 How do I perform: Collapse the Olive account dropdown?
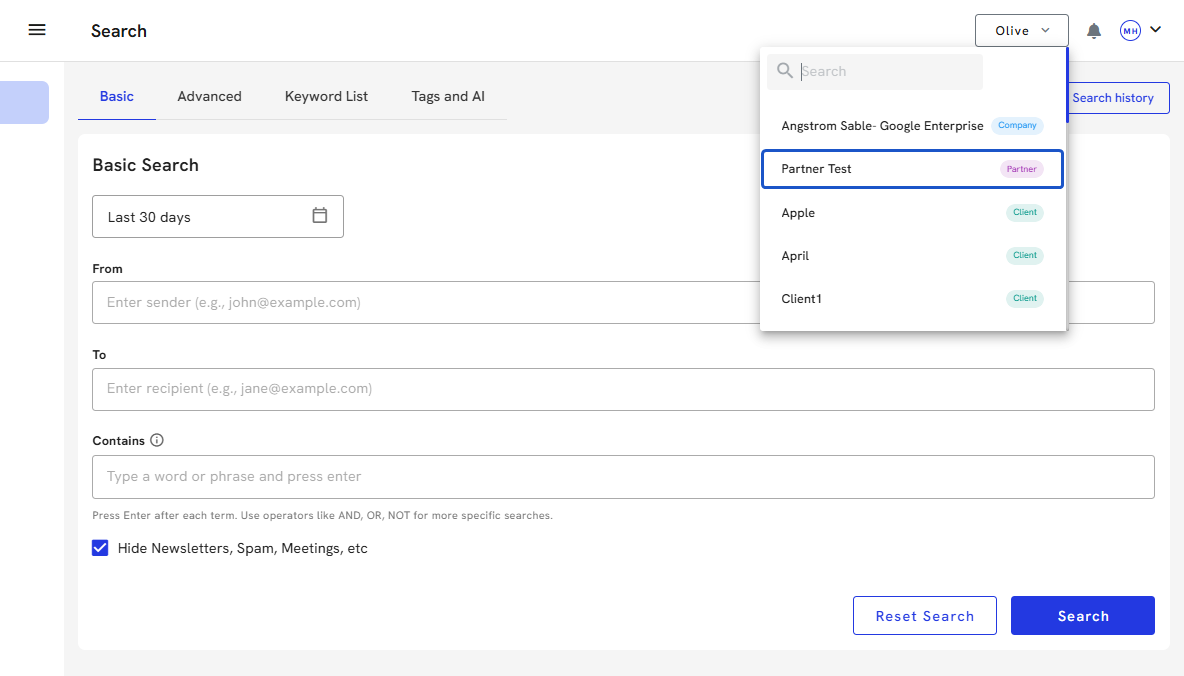[x=1021, y=31]
